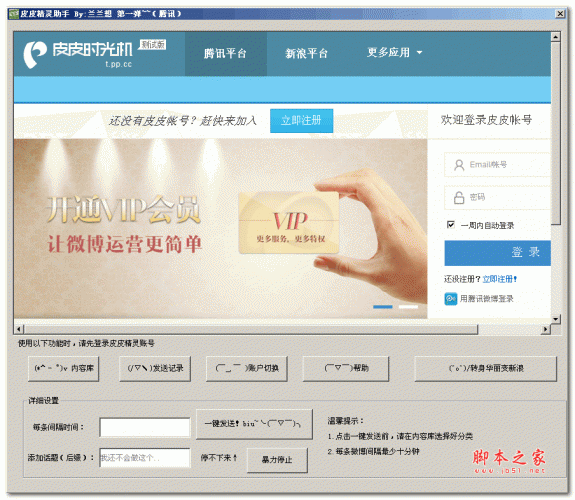Click the 暴力停止 button
575x500 pixels.
pyautogui.click(x=277, y=460)
